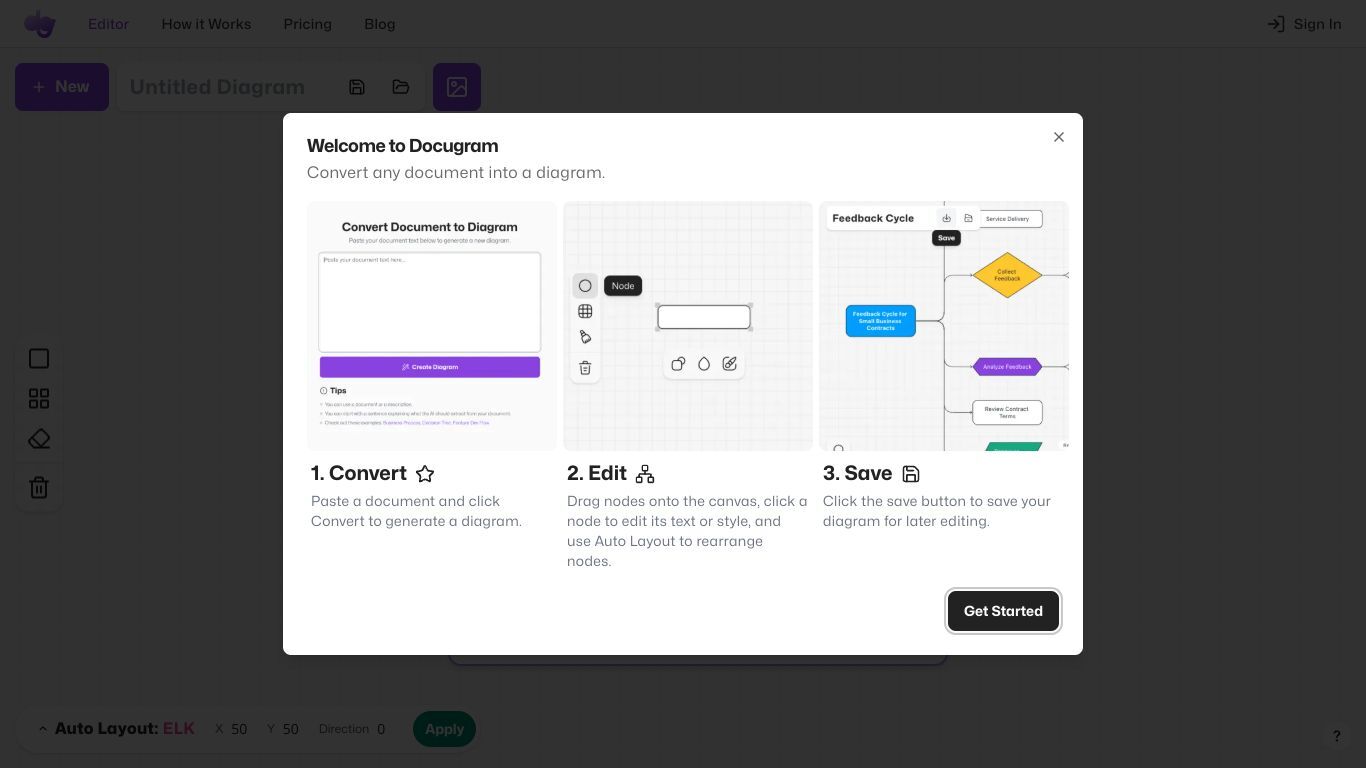Open the Blog link in navigation

tap(379, 24)
